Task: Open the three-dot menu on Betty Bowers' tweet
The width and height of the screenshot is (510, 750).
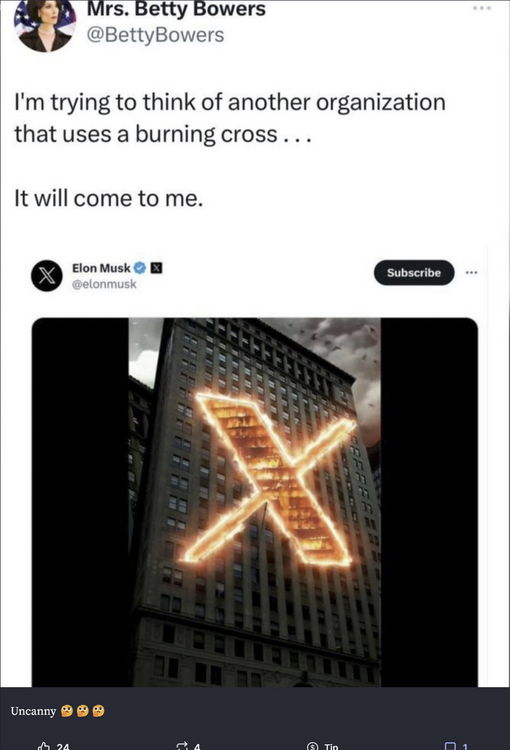Action: [482, 8]
